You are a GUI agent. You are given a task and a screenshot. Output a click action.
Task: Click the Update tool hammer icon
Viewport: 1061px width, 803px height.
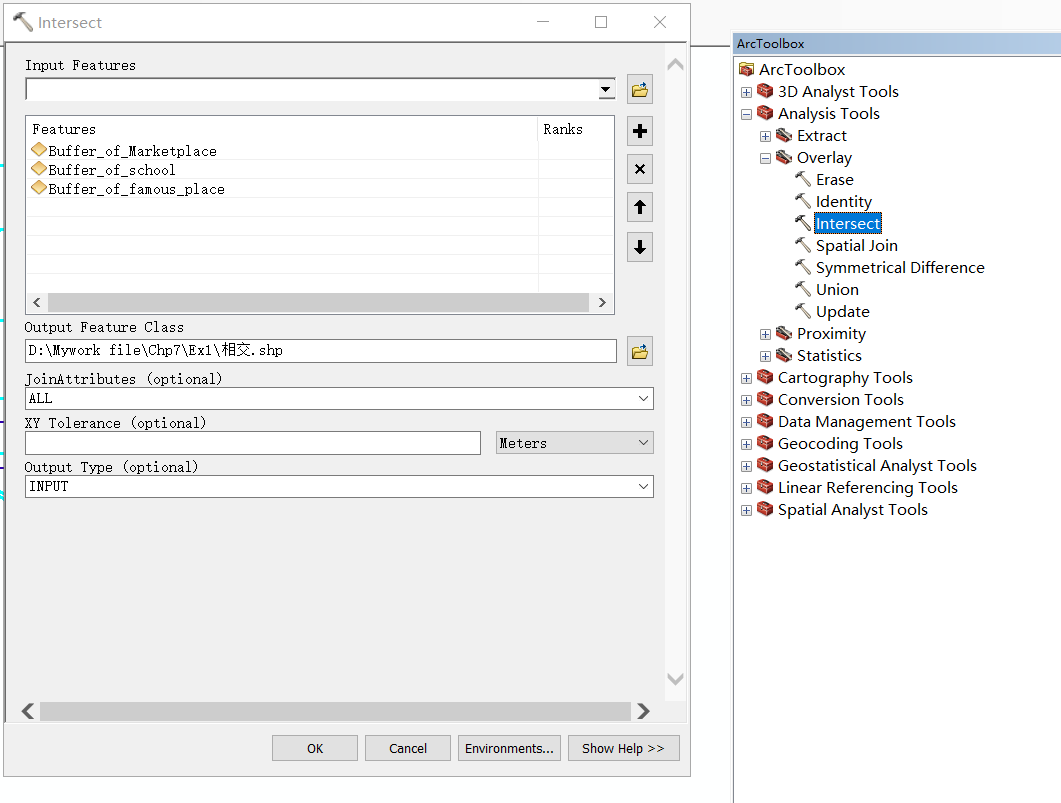(x=803, y=311)
